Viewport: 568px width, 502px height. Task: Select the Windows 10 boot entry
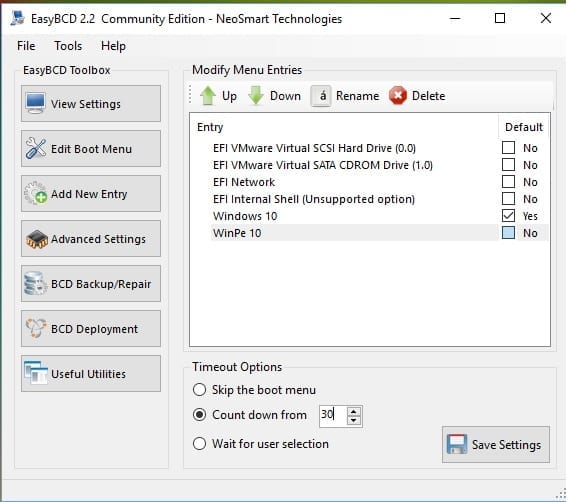[245, 216]
